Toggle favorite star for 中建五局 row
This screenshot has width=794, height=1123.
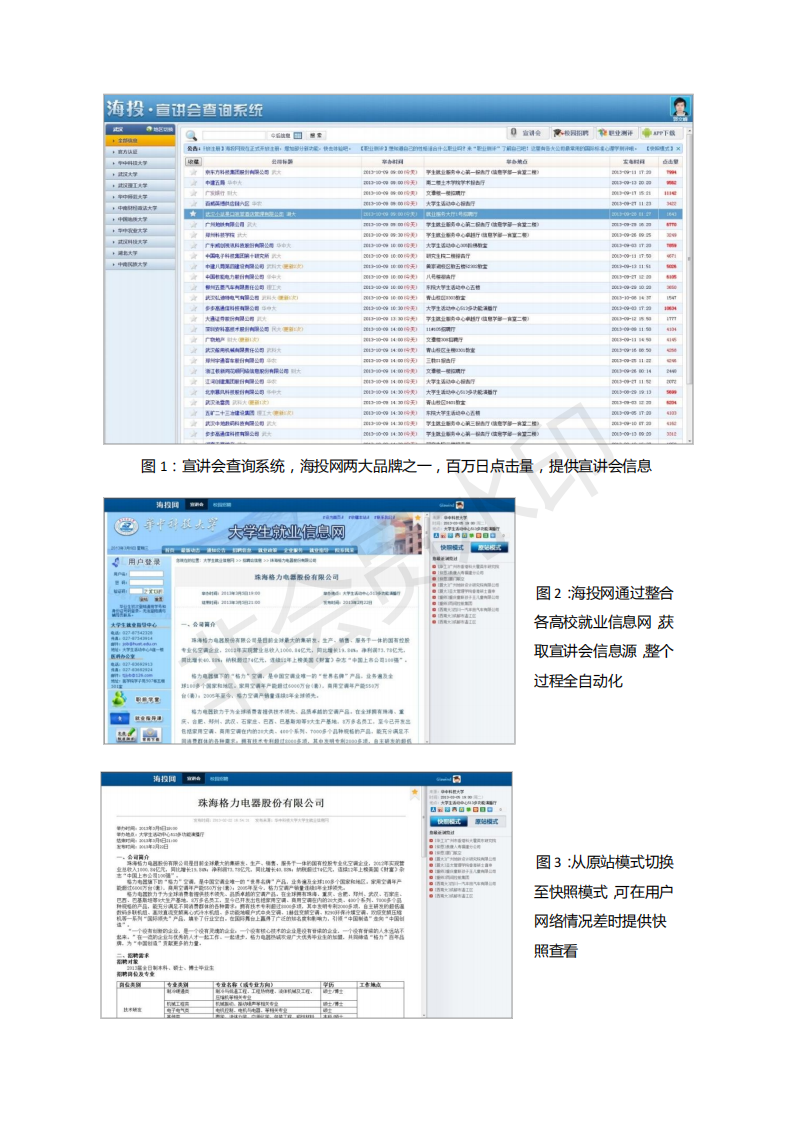193,183
